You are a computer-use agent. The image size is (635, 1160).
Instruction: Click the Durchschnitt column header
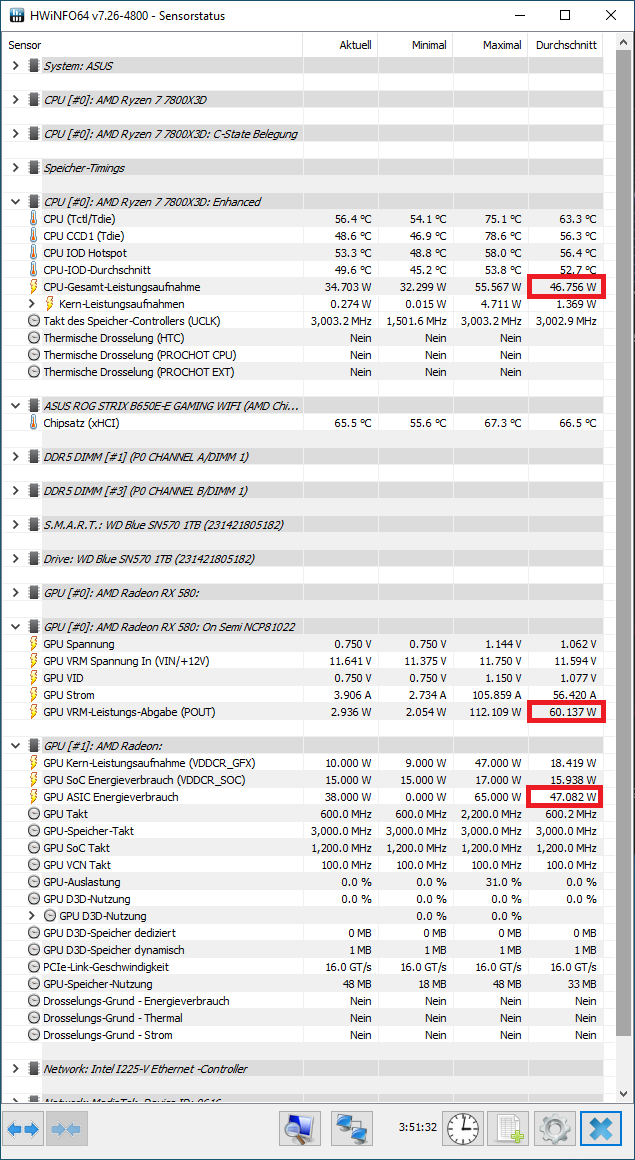565,45
